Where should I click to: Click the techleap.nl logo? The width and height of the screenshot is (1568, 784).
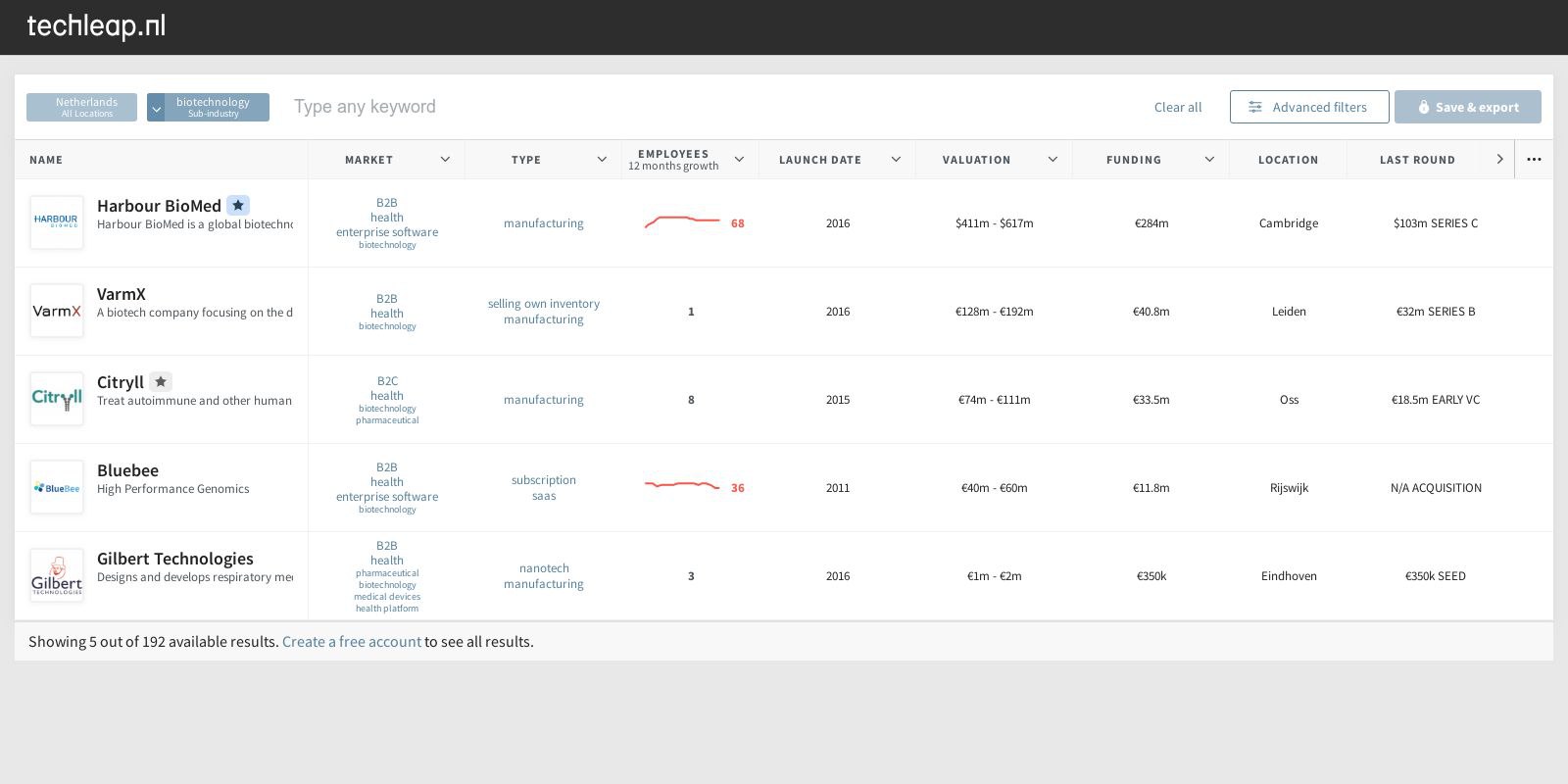click(96, 26)
